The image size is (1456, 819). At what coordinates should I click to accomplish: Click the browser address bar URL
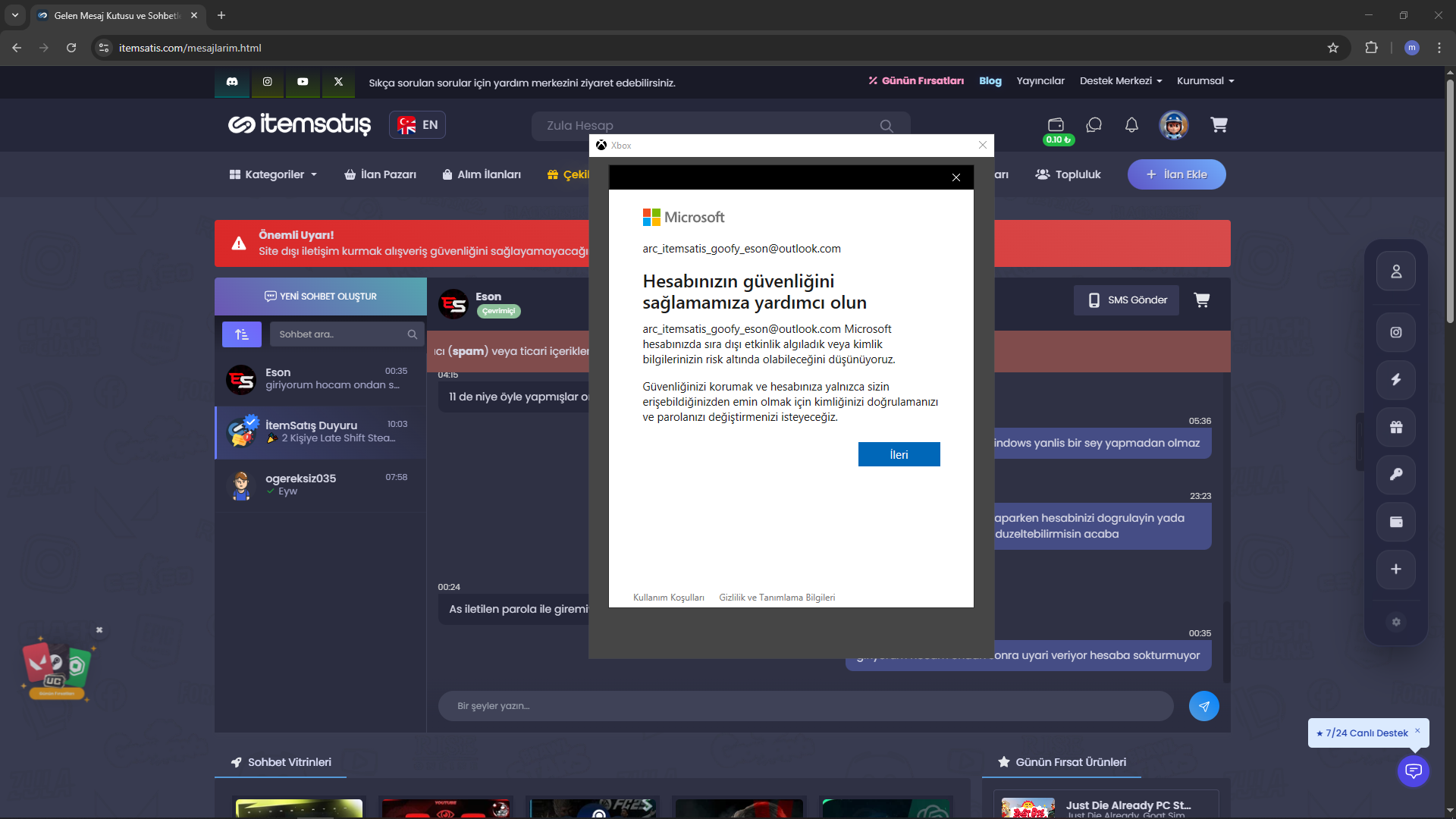[x=190, y=48]
